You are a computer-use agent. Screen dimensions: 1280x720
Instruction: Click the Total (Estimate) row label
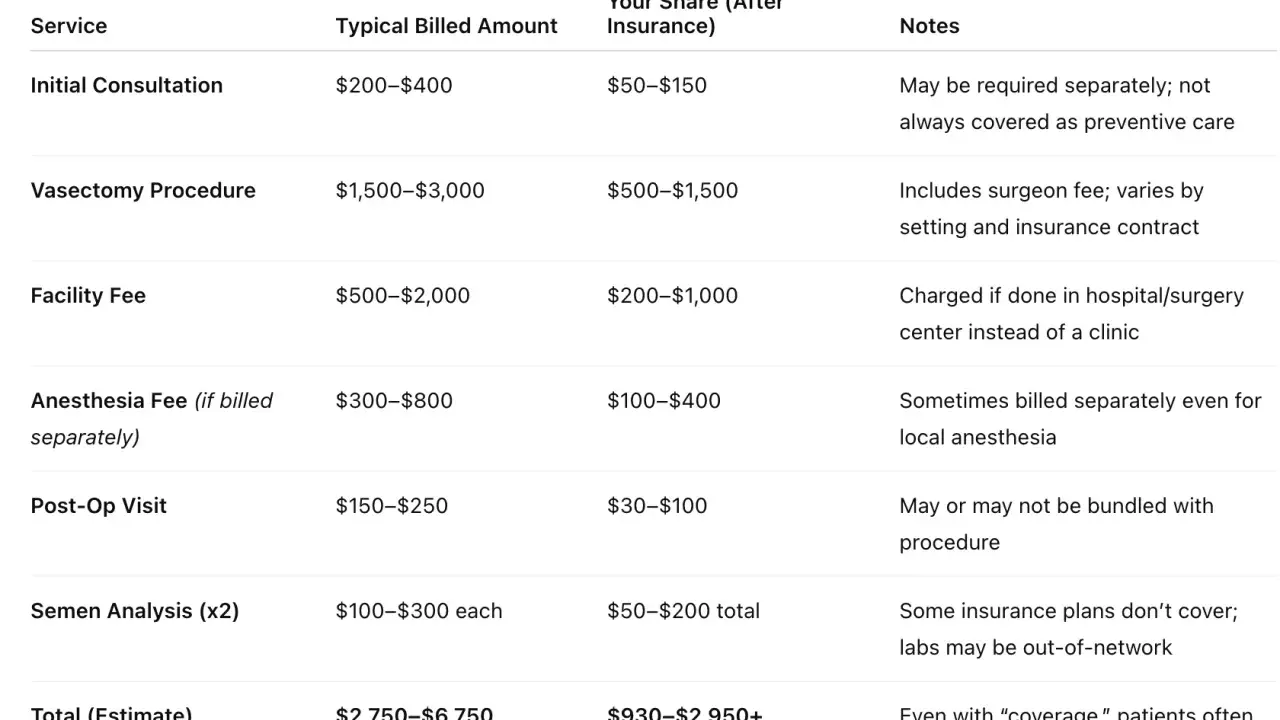coord(111,713)
